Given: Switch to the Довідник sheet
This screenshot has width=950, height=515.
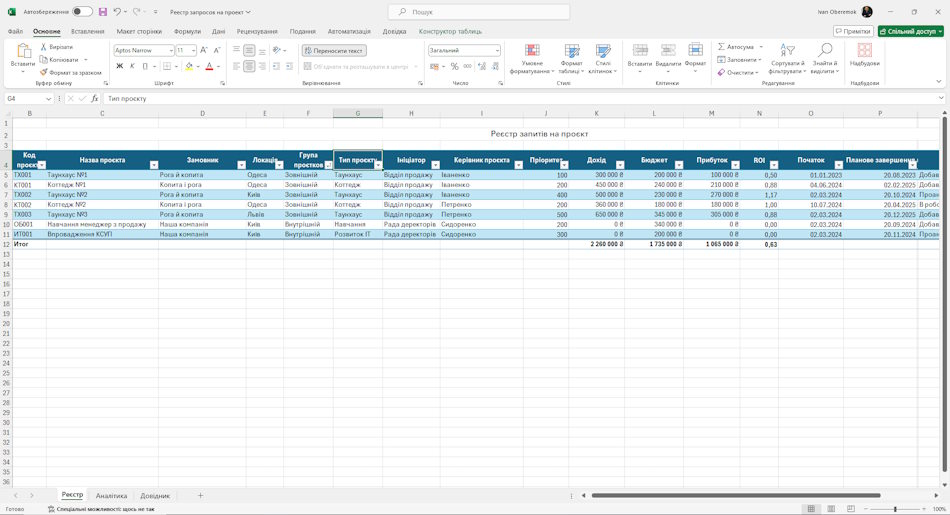Looking at the screenshot, I should (x=155, y=496).
